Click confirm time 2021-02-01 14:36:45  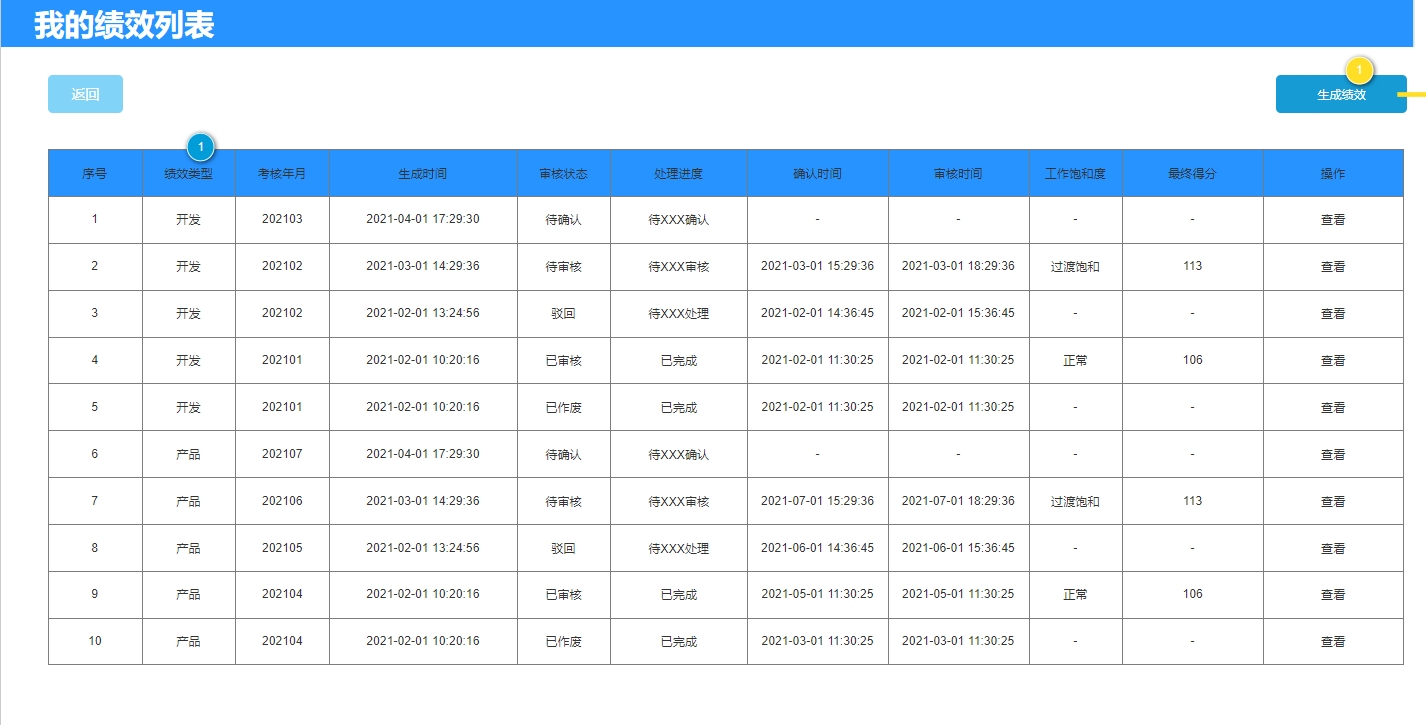(x=817, y=313)
